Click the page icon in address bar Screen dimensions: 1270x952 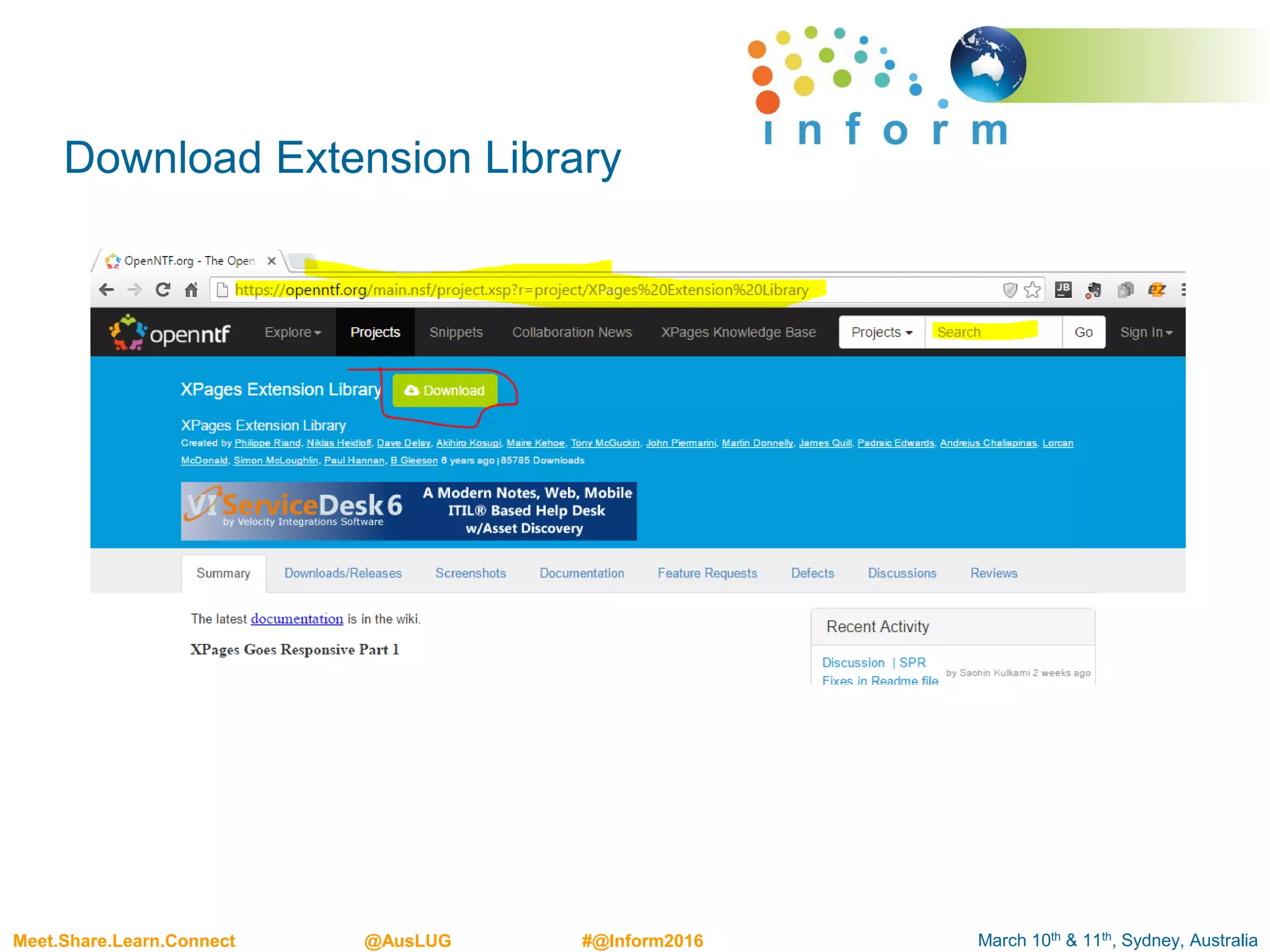pos(222,289)
